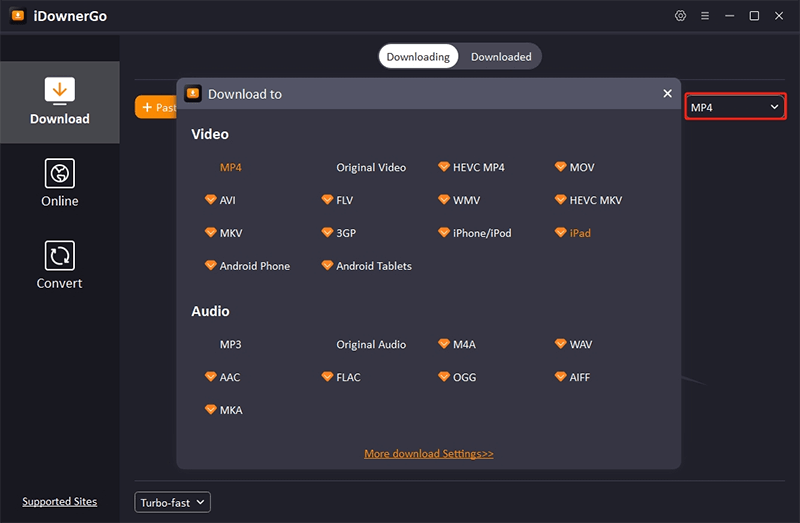This screenshot has width=800, height=523.
Task: Open the hamburger menu in title bar
Action: [x=705, y=16]
